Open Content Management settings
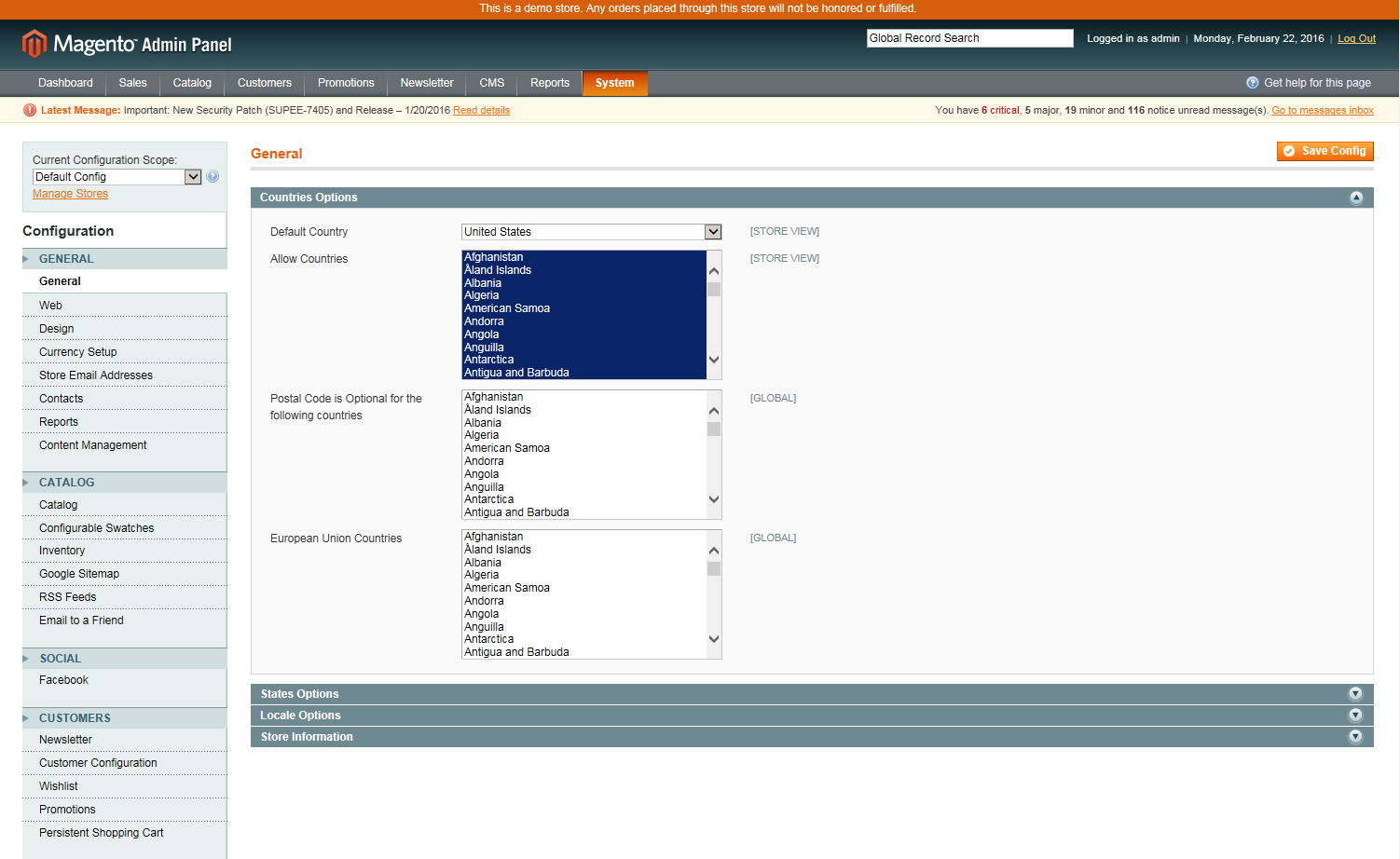The height and width of the screenshot is (859, 1400). coord(124,445)
